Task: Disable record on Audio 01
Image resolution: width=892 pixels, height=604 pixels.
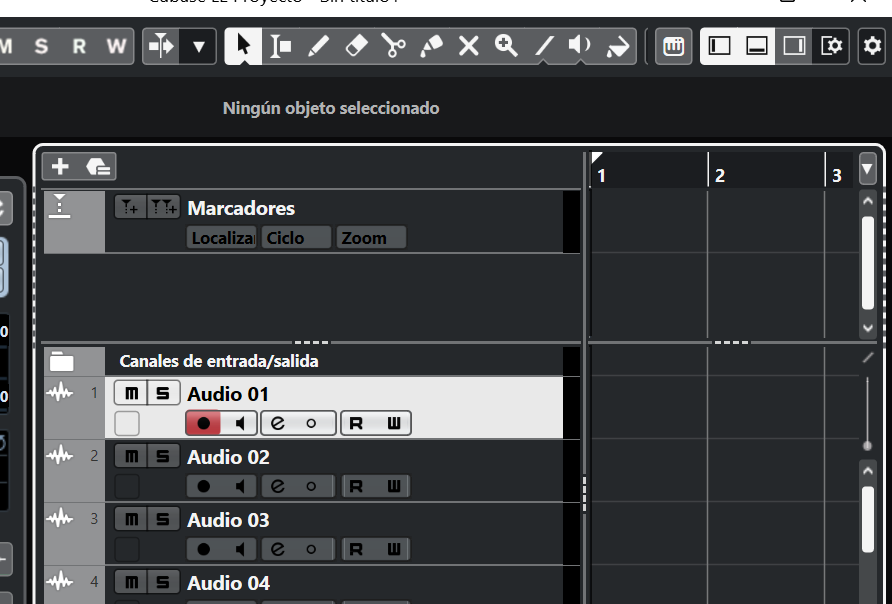Action: (x=203, y=424)
